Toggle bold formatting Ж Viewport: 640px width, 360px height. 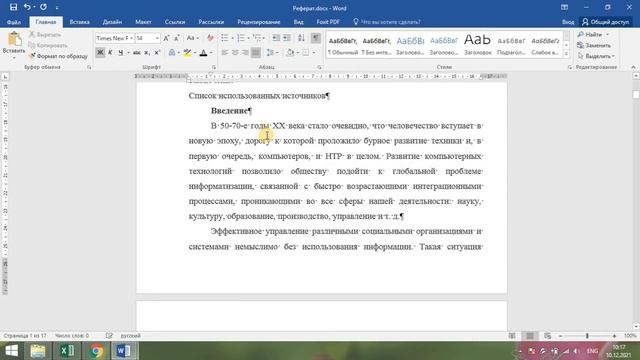tap(100, 53)
